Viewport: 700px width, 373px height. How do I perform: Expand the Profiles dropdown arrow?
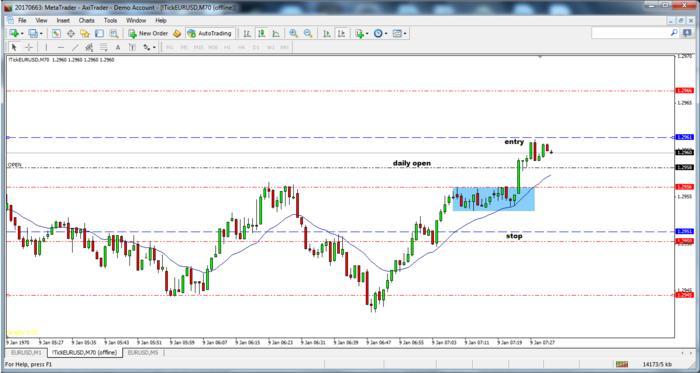point(41,33)
